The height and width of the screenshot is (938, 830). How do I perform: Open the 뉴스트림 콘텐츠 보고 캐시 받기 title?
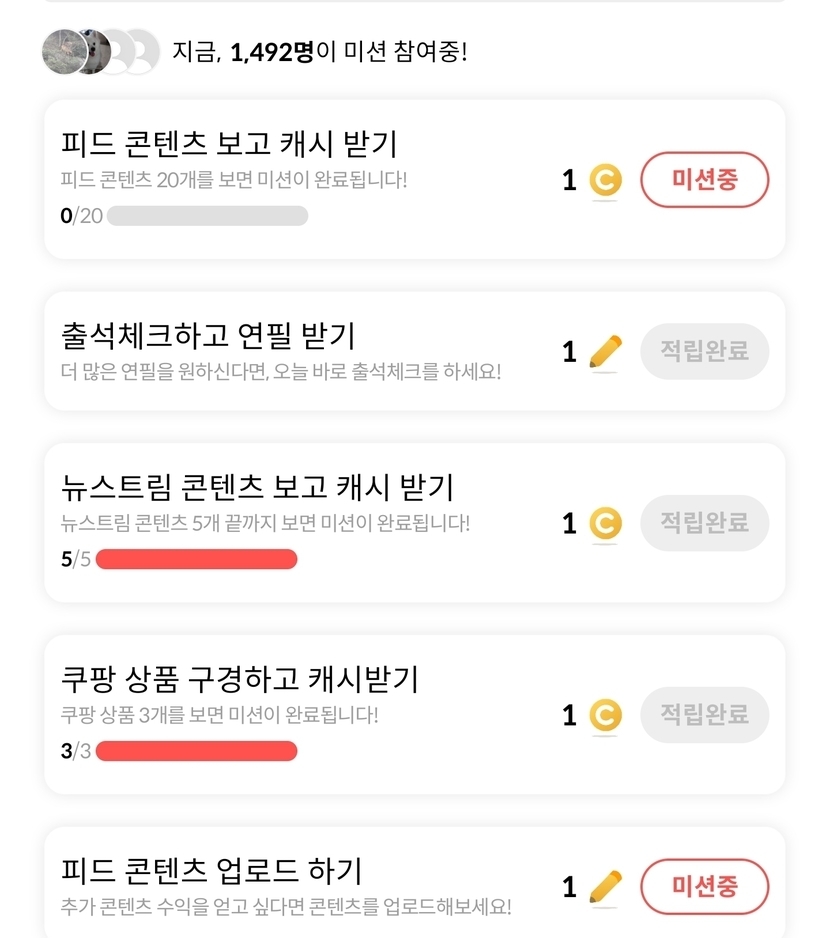click(x=257, y=487)
